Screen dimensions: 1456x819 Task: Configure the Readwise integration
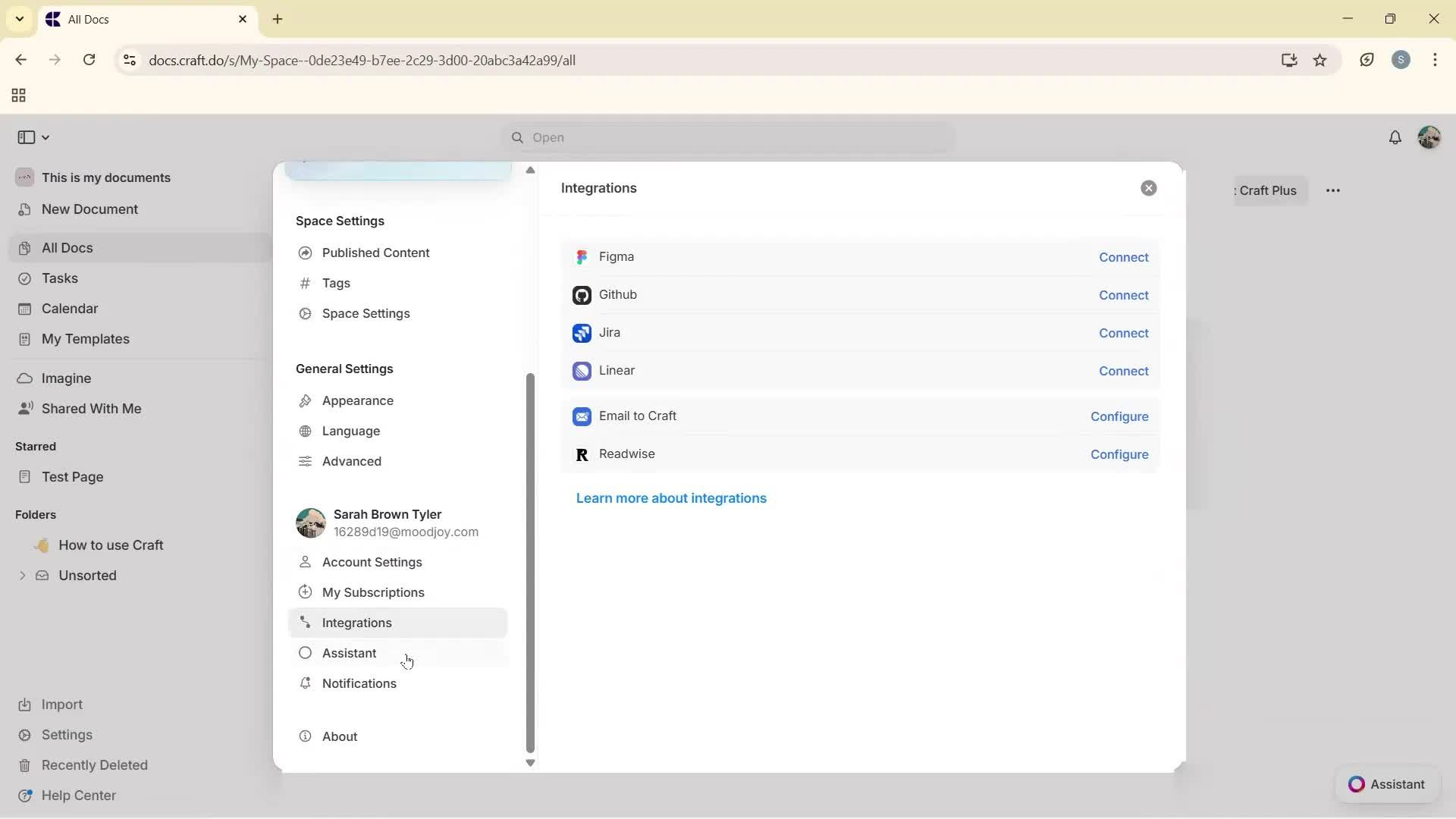coord(1119,454)
